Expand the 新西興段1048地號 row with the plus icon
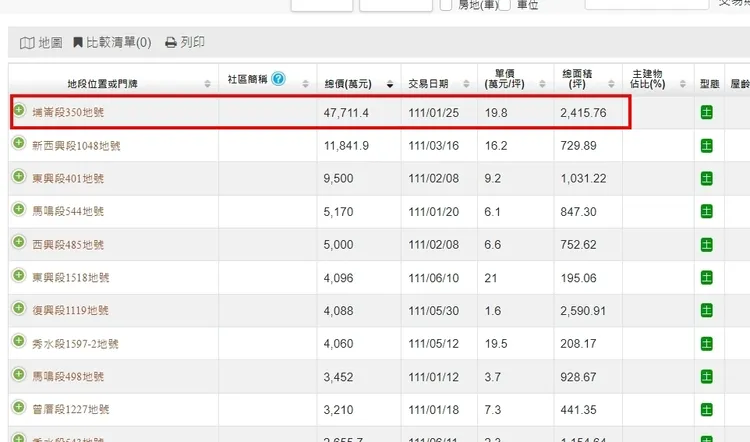 point(19,143)
